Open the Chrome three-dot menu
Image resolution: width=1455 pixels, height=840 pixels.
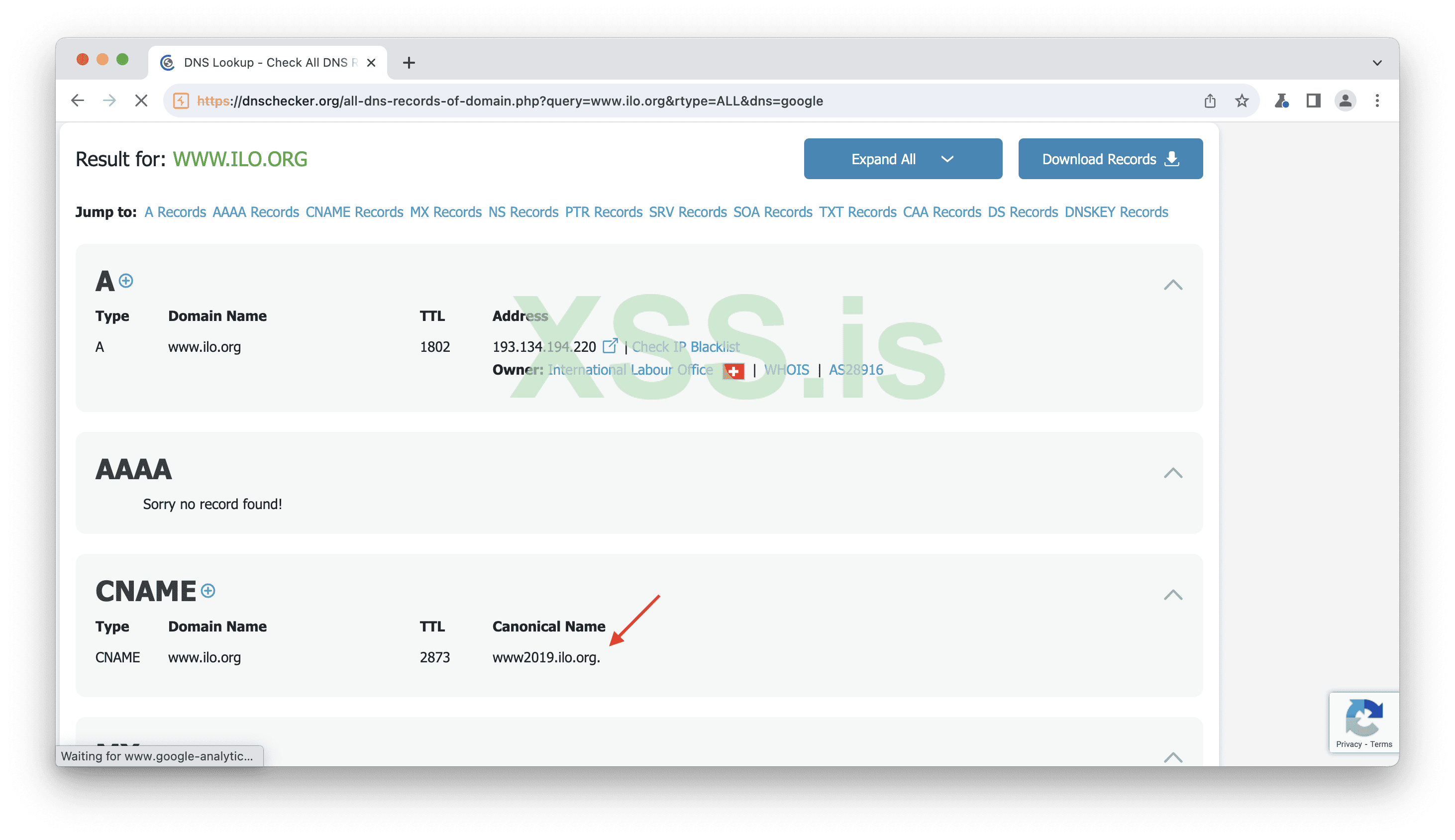[1377, 101]
